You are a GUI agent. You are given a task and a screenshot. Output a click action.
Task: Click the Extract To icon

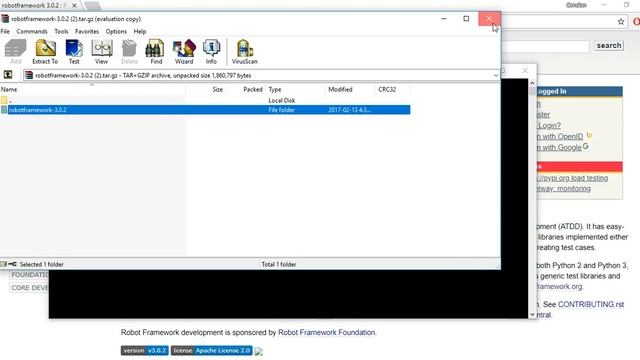(45, 52)
